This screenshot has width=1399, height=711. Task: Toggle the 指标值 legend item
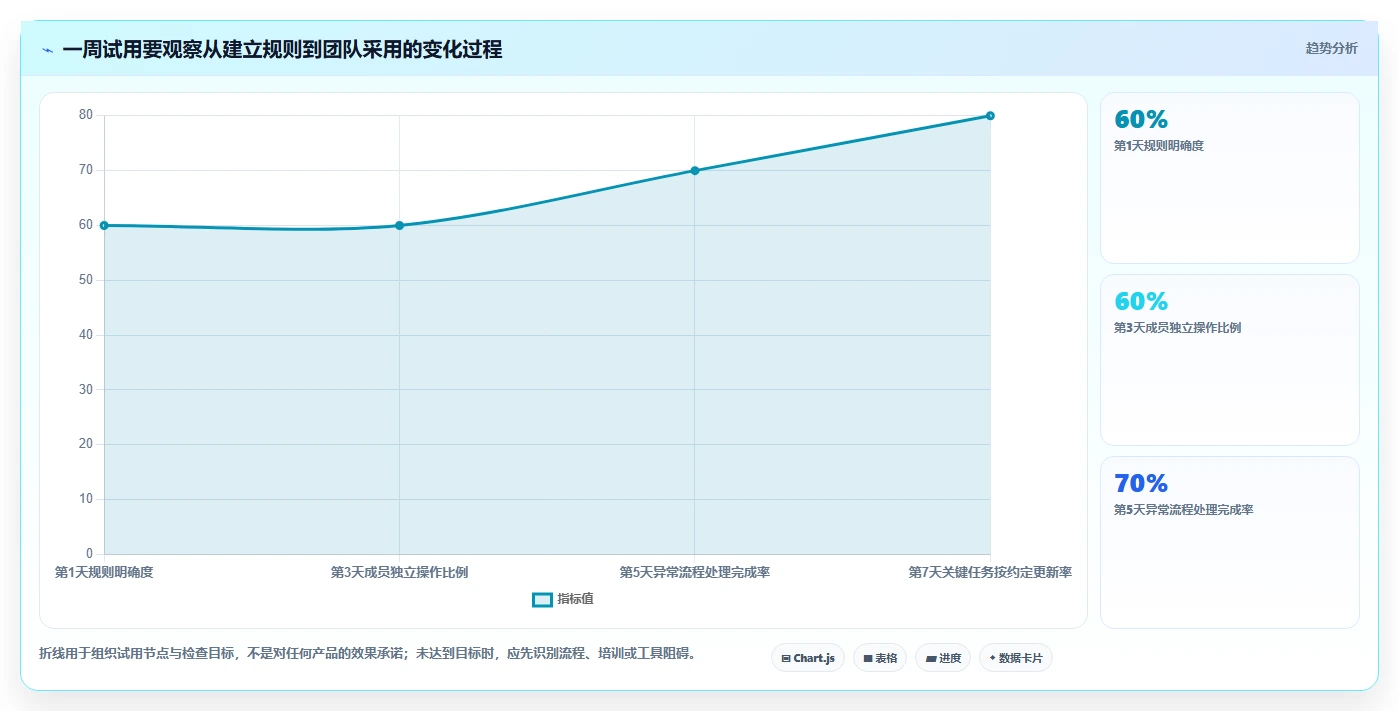[x=564, y=599]
